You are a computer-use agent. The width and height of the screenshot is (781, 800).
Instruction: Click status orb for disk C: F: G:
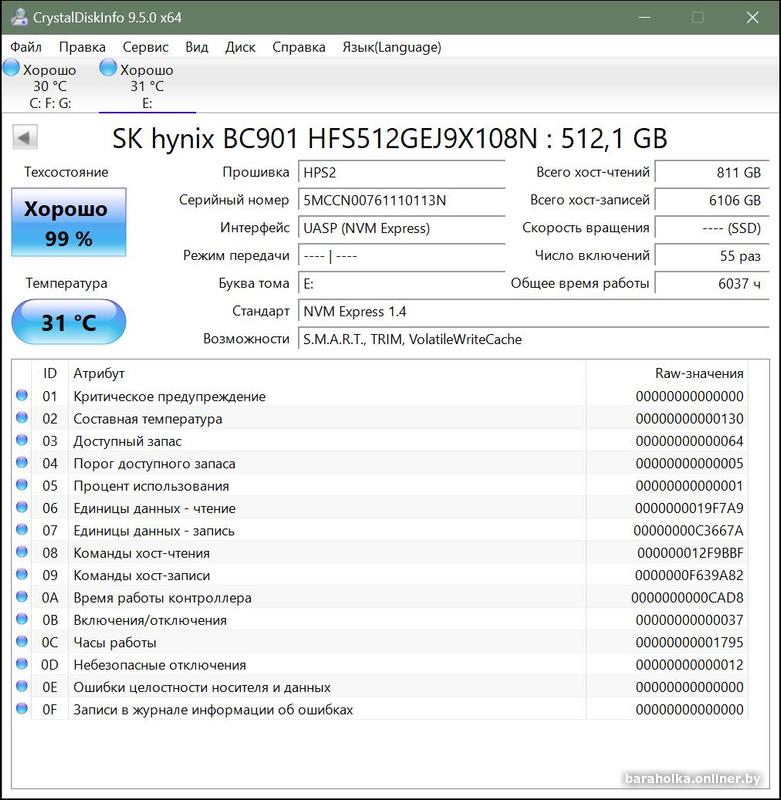(11, 68)
